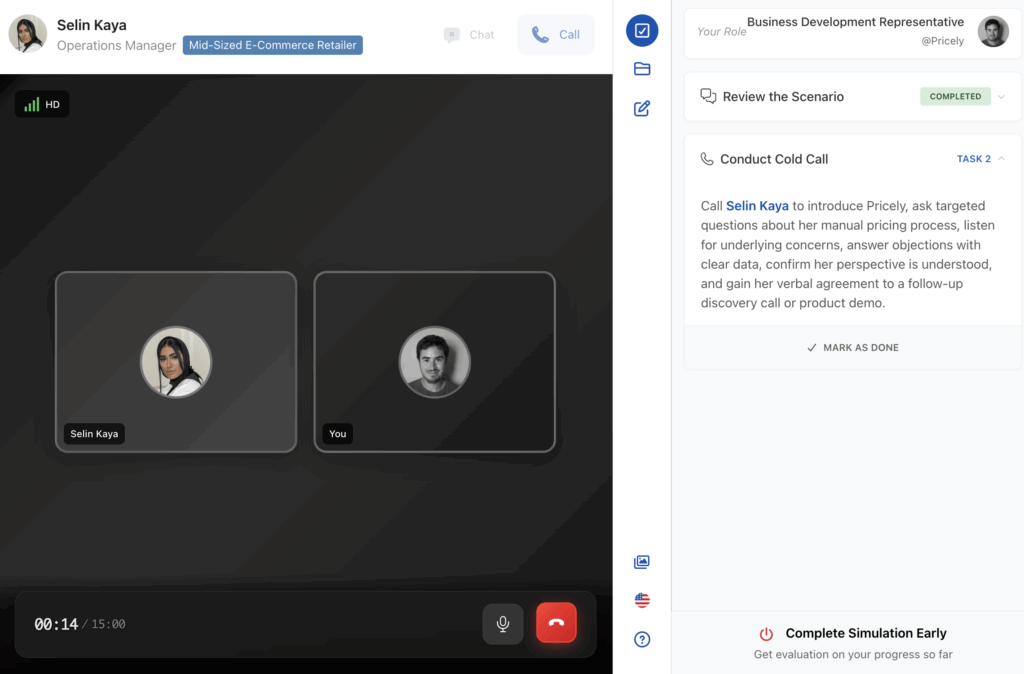Switch to the Call tab
The image size is (1024, 674).
coord(556,35)
